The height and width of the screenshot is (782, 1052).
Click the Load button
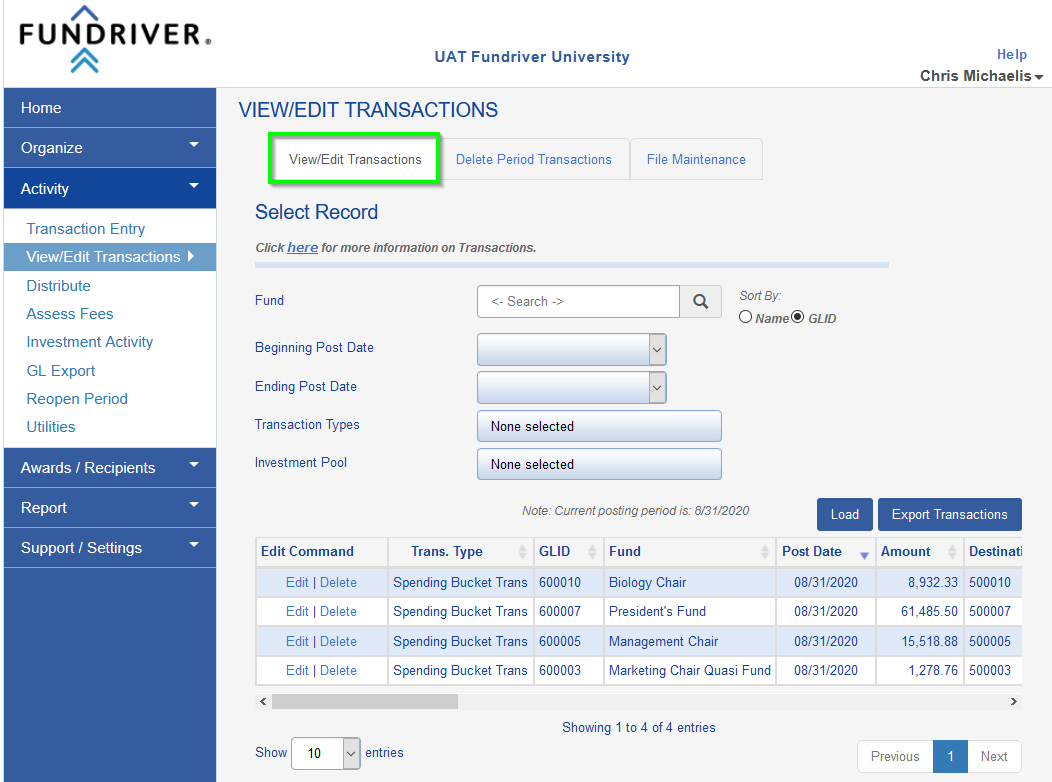tap(845, 514)
